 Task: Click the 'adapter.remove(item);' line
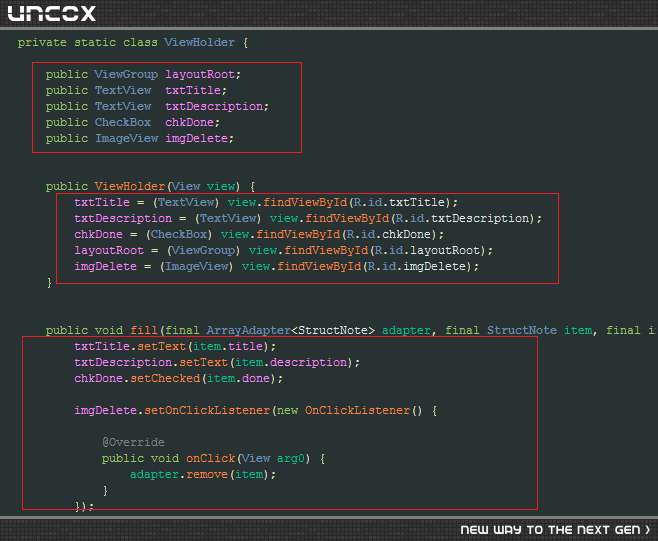203,474
